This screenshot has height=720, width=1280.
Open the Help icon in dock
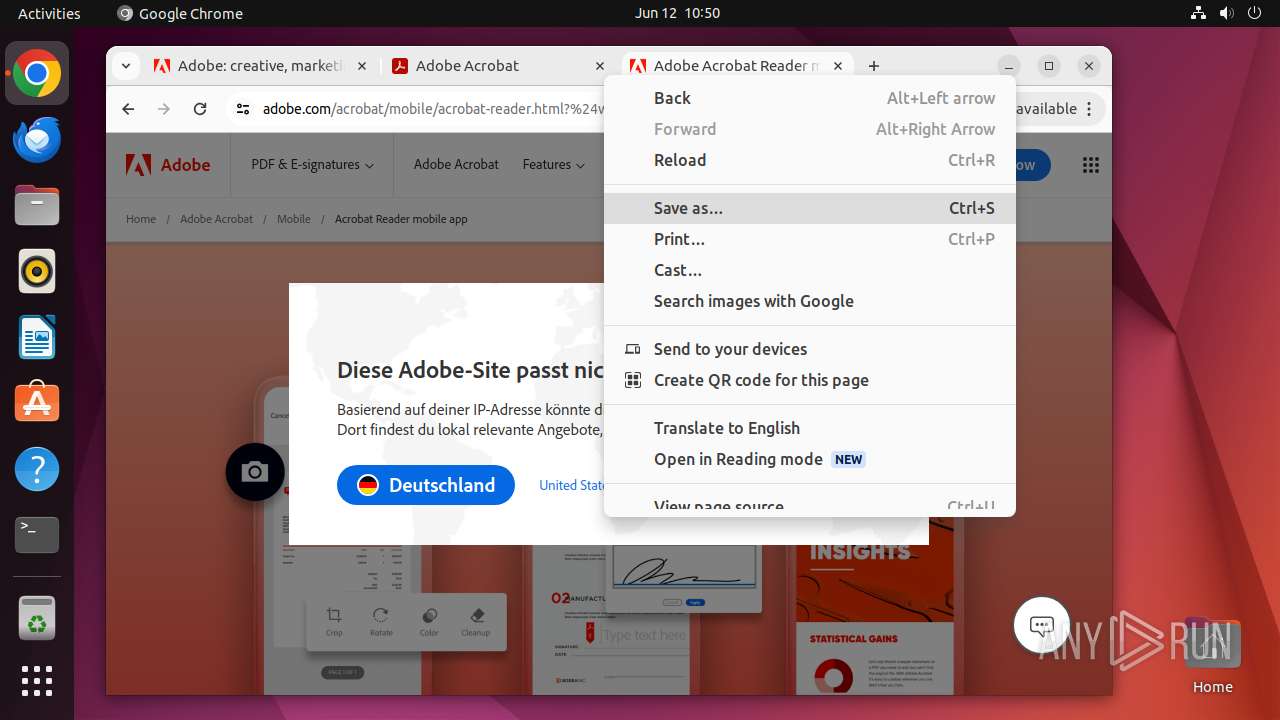[37, 469]
